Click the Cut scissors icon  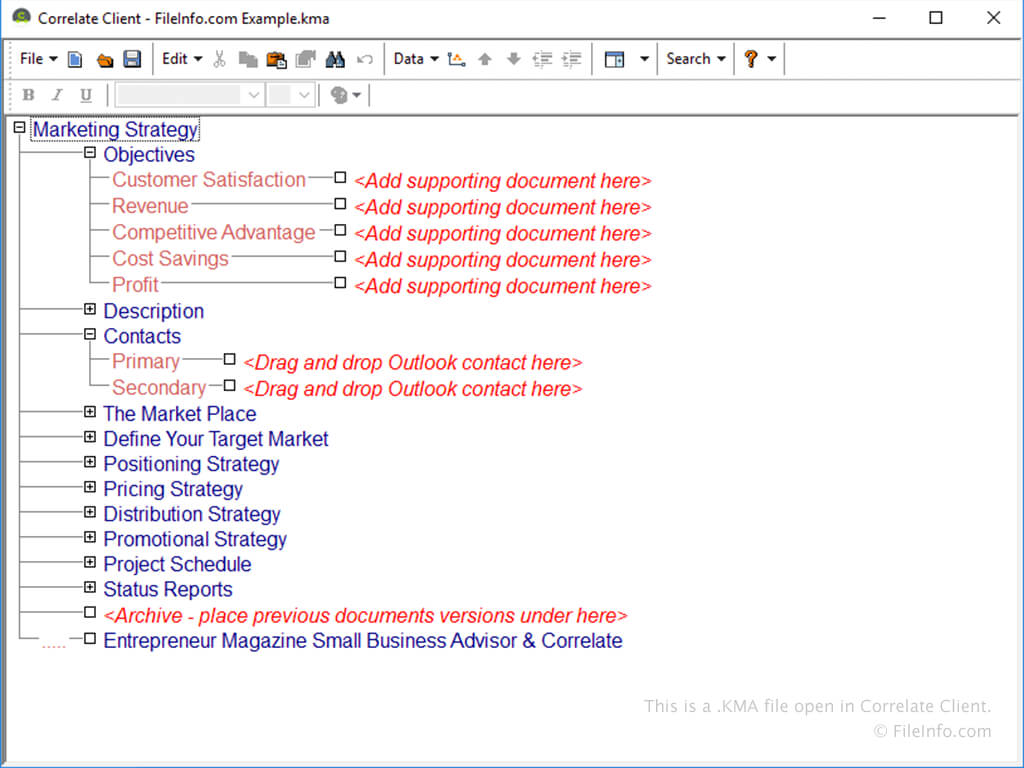(219, 59)
